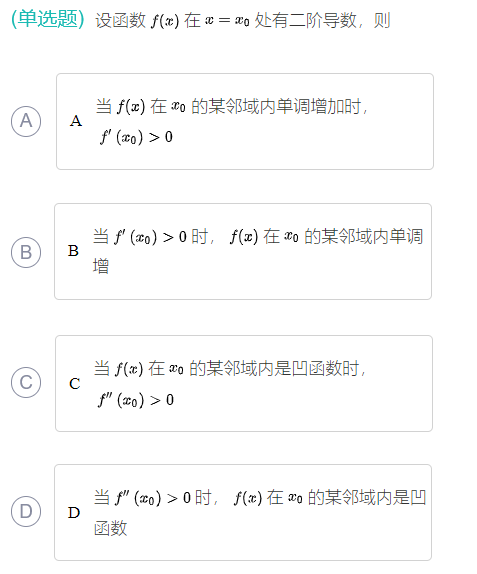Click the teal (单选题) question type label
Viewport: 477px width, 574px height.
48,19
